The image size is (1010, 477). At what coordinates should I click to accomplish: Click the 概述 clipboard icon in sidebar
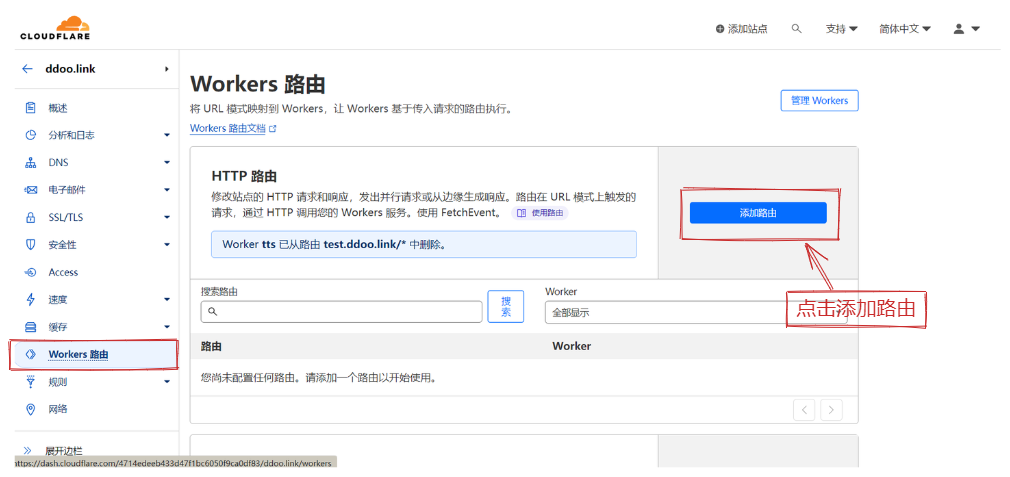(30, 108)
